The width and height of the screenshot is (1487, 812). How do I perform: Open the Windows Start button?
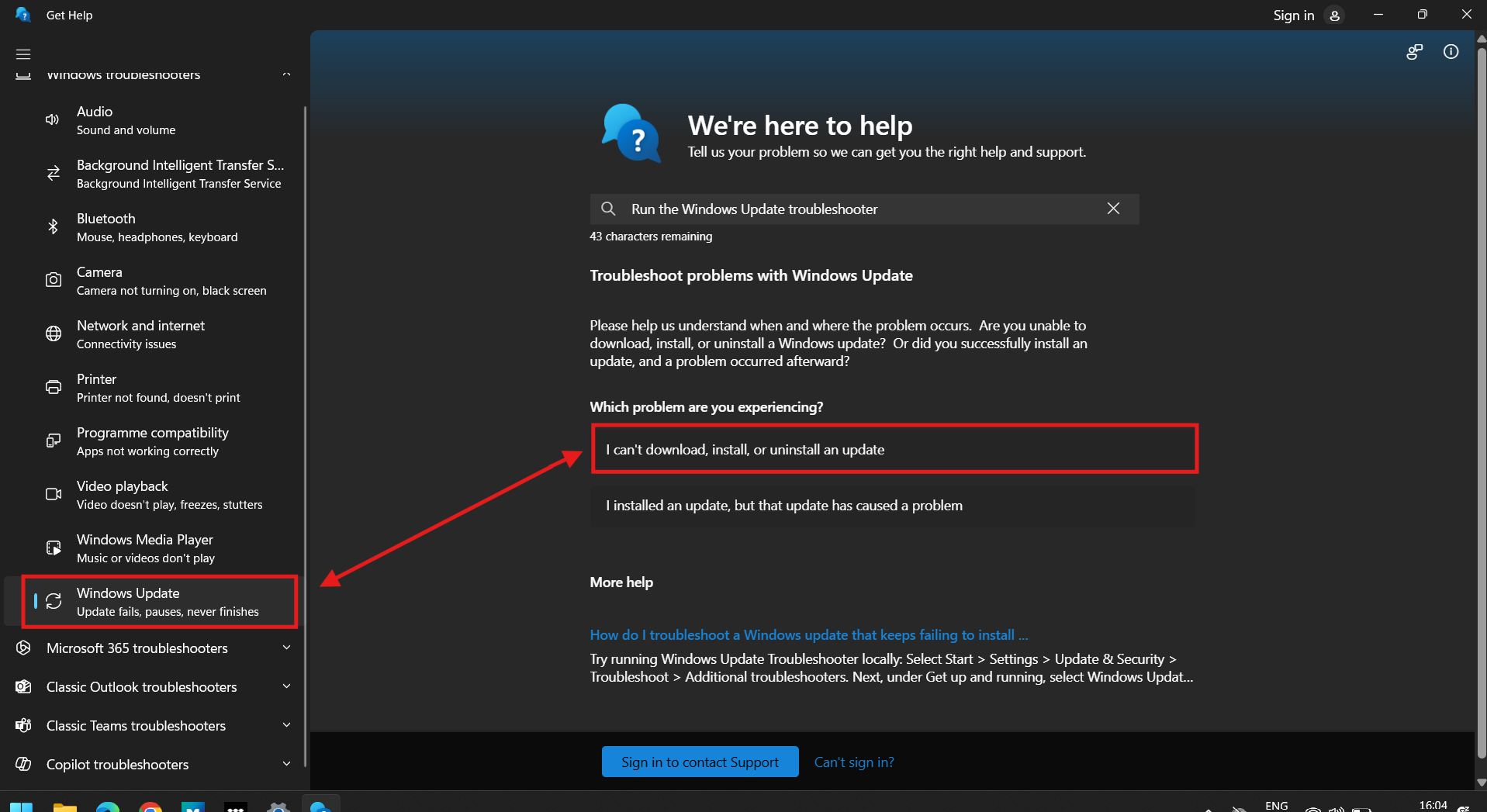click(21, 807)
